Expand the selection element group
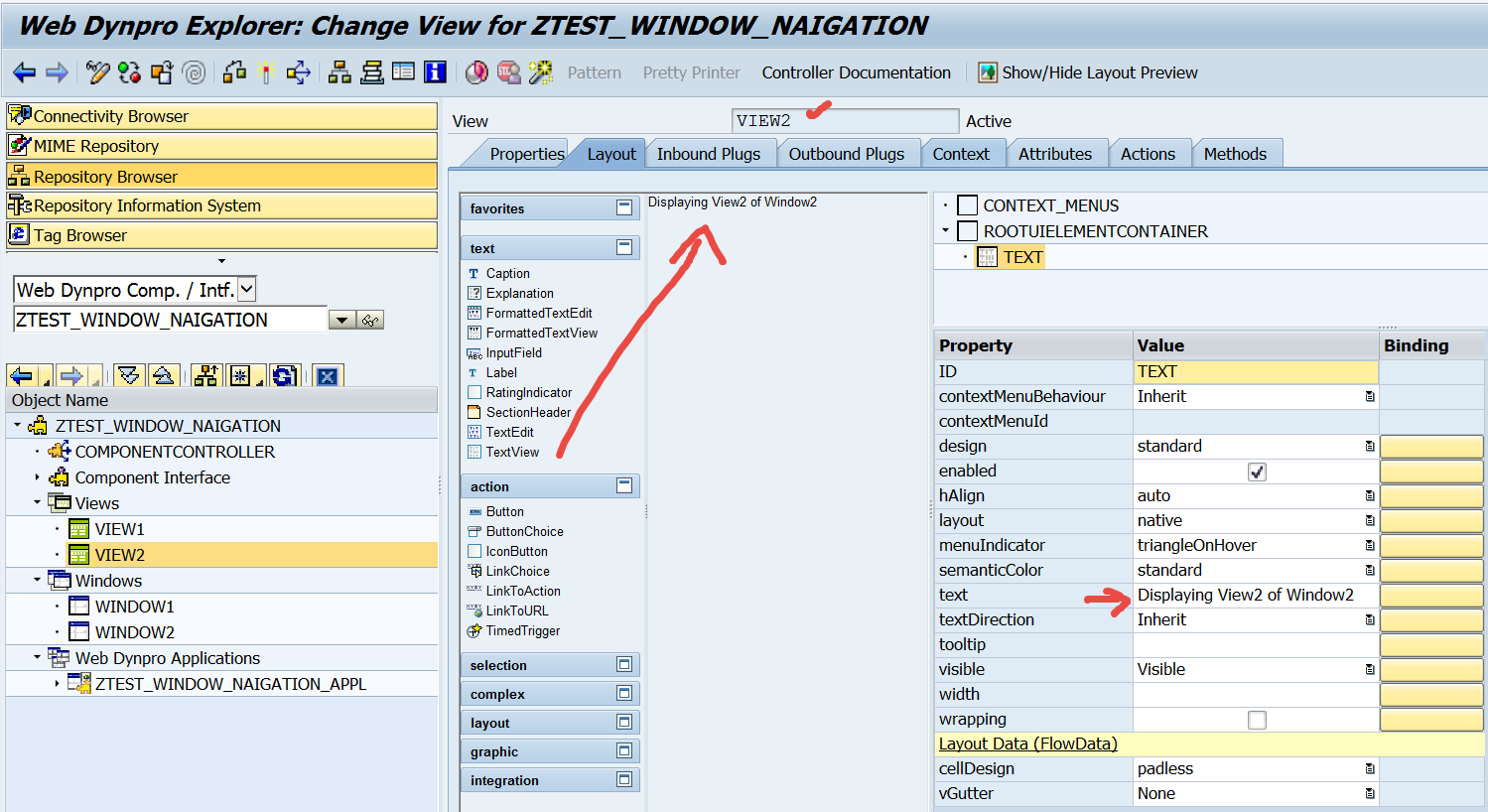 click(624, 664)
